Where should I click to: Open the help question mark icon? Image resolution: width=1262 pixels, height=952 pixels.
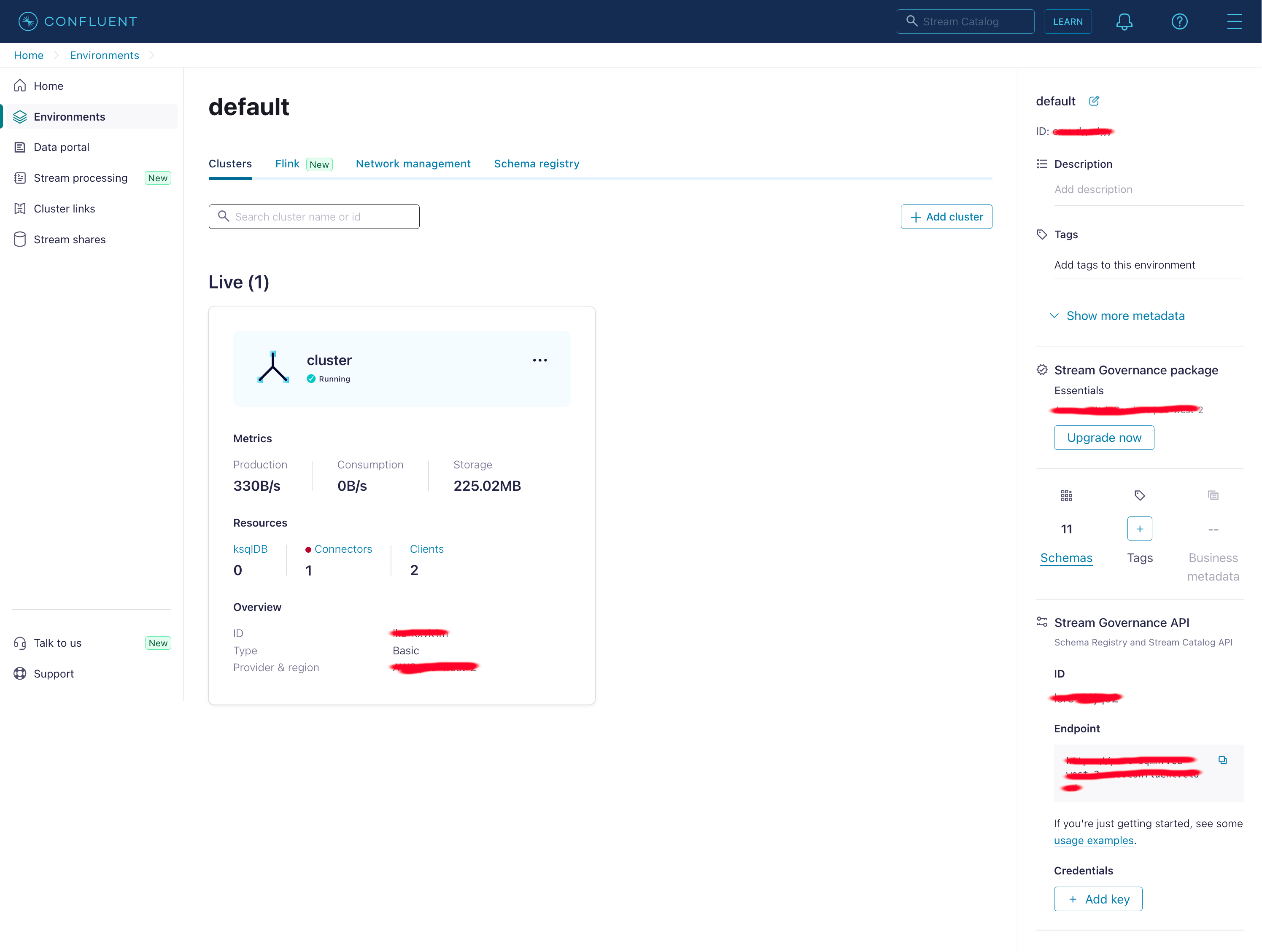1179,22
